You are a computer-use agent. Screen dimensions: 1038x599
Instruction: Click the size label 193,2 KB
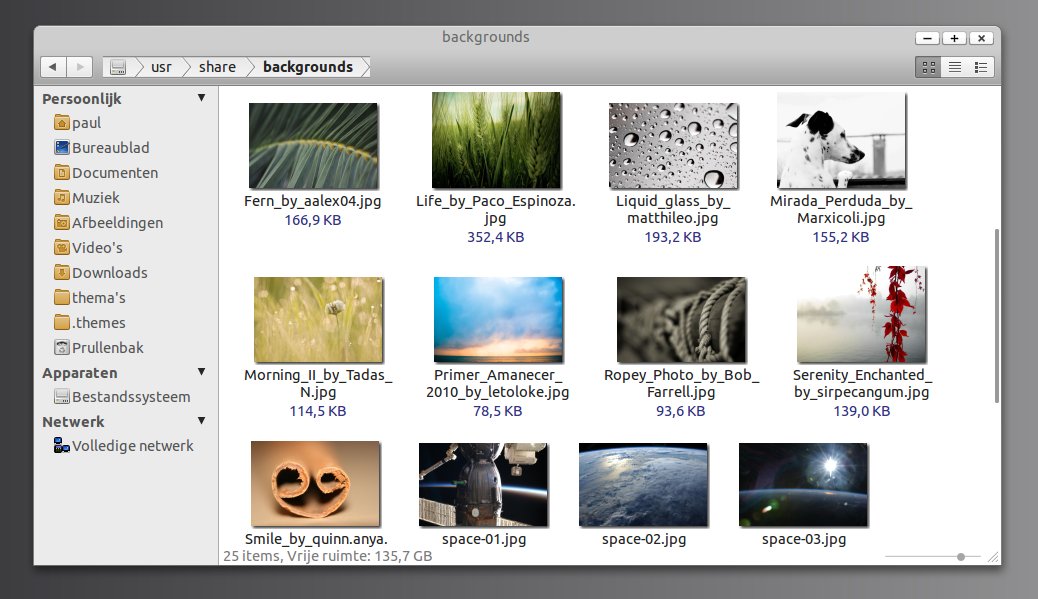click(x=673, y=237)
